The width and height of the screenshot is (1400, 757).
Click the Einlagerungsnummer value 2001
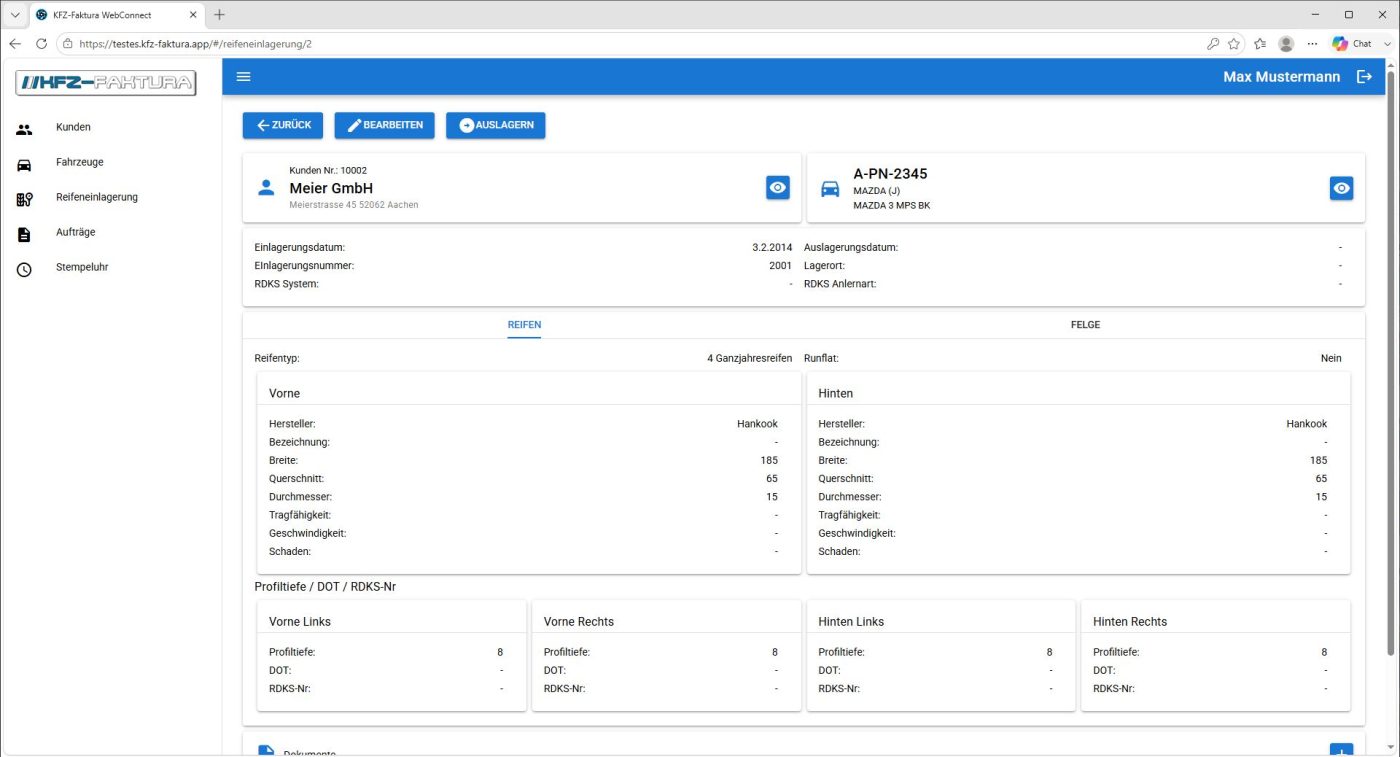(780, 266)
